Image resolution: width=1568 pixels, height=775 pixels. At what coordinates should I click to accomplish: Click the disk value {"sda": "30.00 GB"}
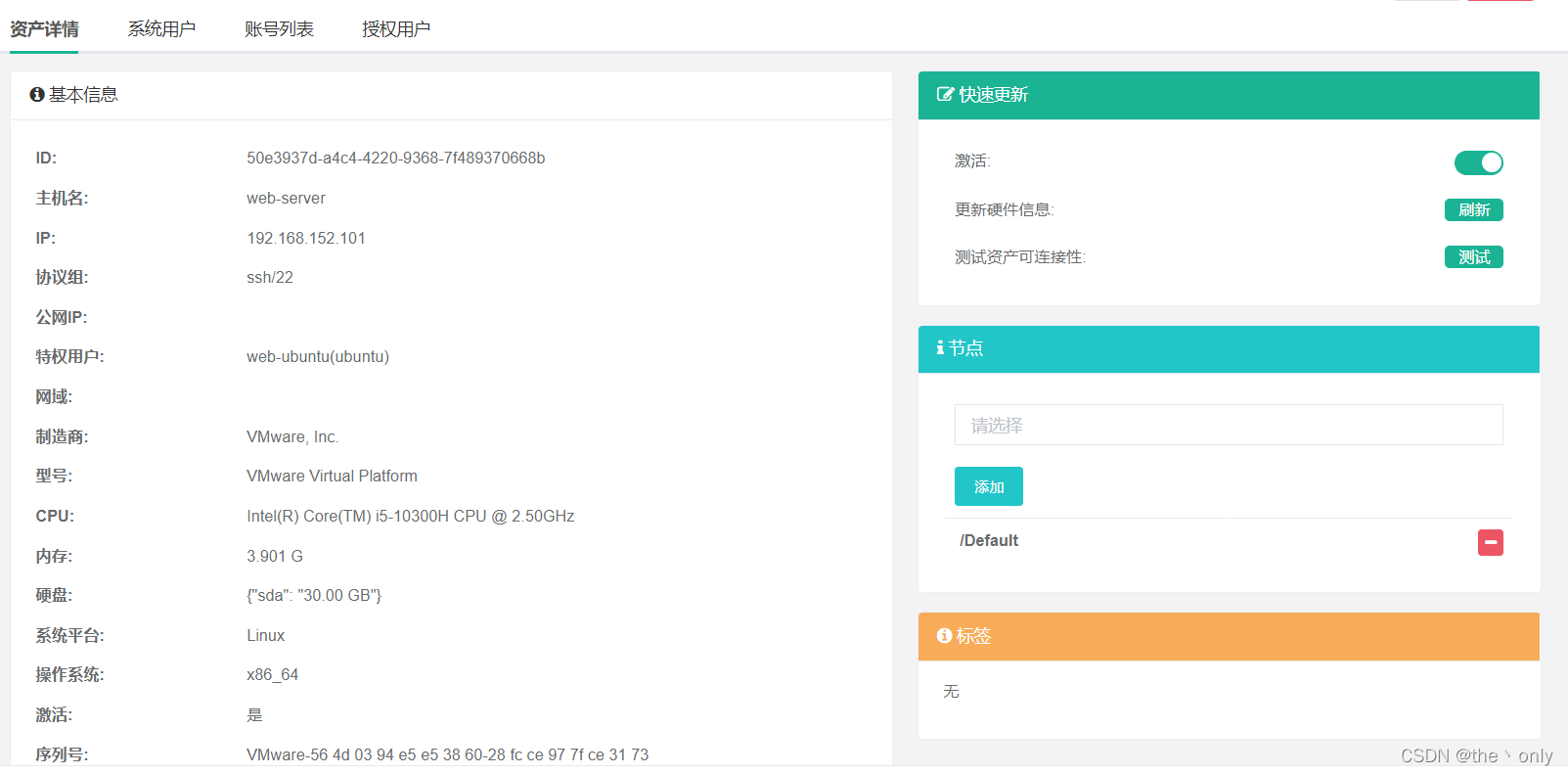[314, 595]
